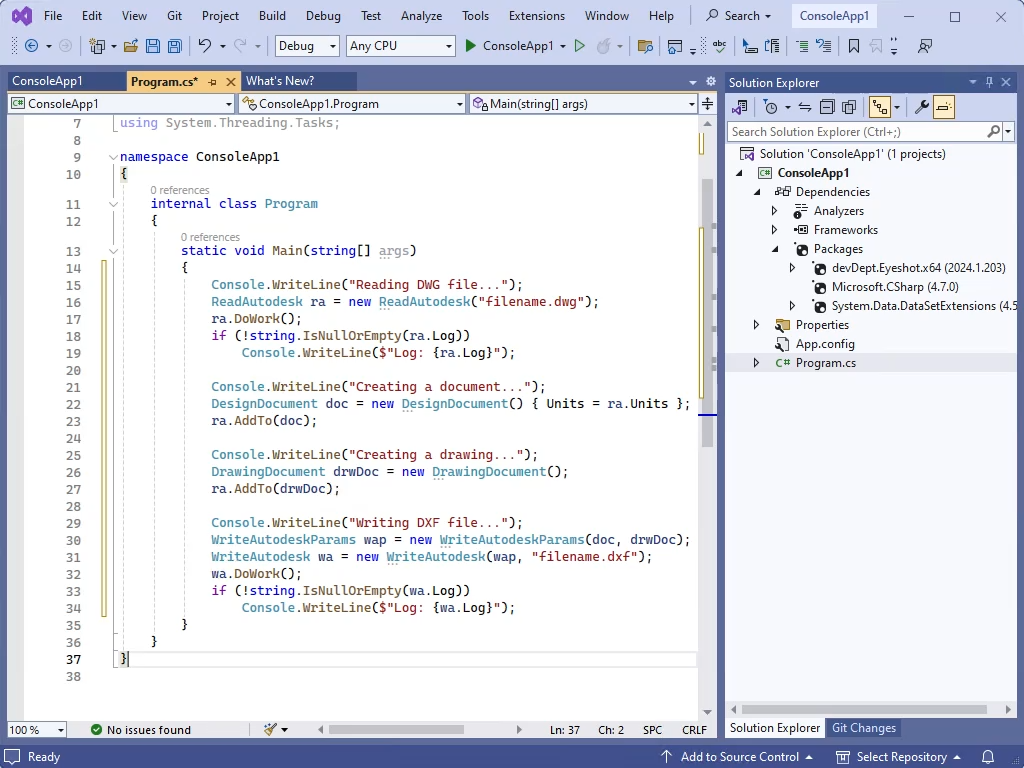Sync Solution Explorer with the active document
Image resolution: width=1024 pixels, height=768 pixels.
[x=805, y=107]
